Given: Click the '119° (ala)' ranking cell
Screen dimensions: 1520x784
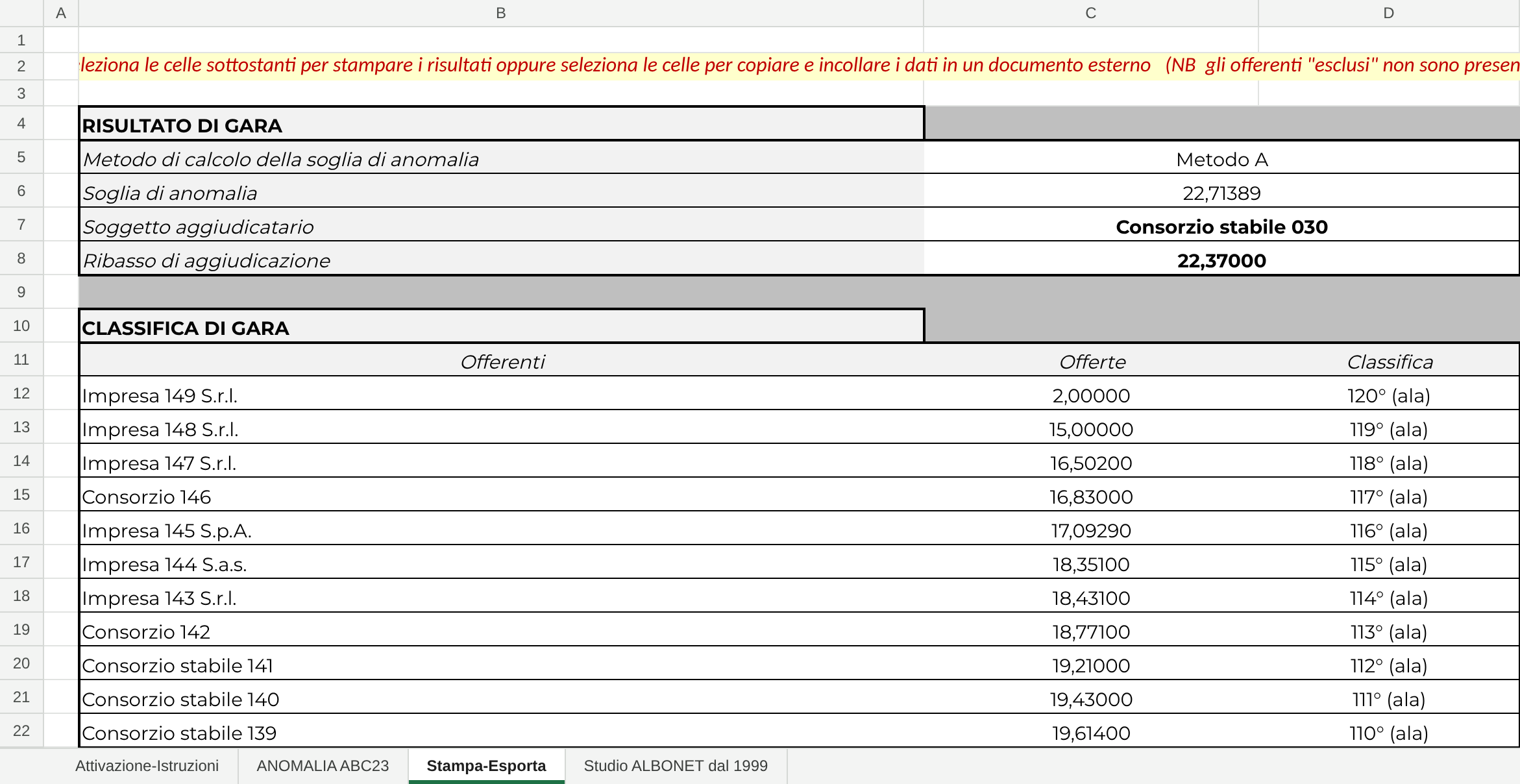Looking at the screenshot, I should pos(1389,428).
